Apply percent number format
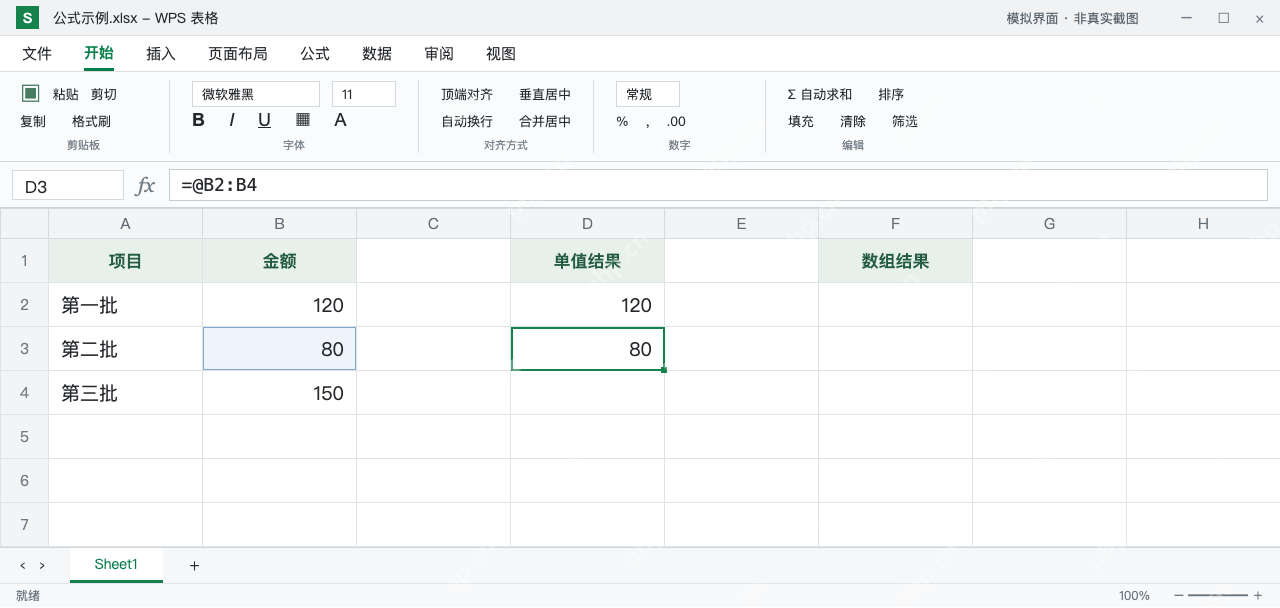This screenshot has width=1280, height=608. pyautogui.click(x=622, y=121)
